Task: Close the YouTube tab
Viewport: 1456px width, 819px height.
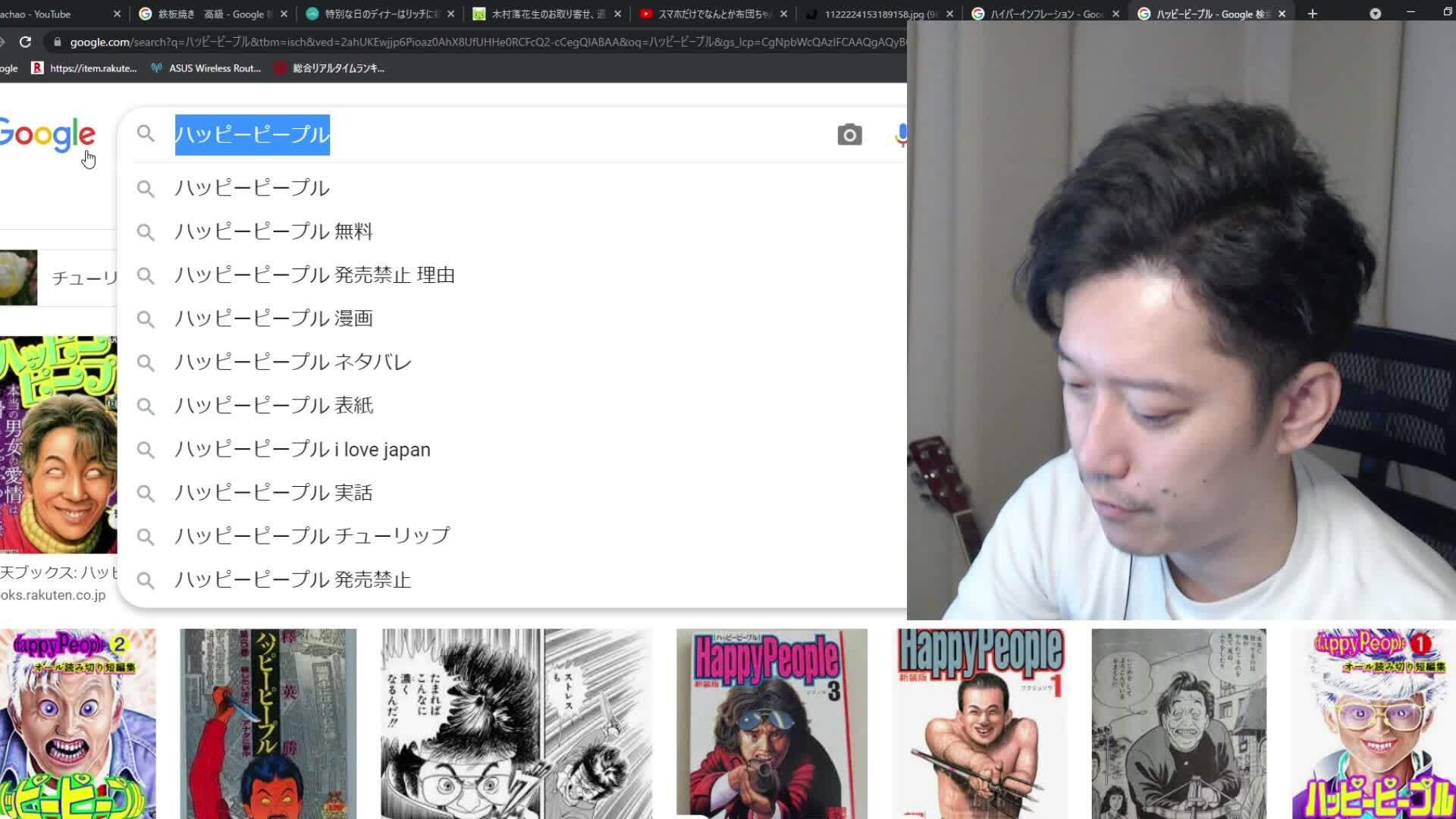Action: [x=117, y=14]
